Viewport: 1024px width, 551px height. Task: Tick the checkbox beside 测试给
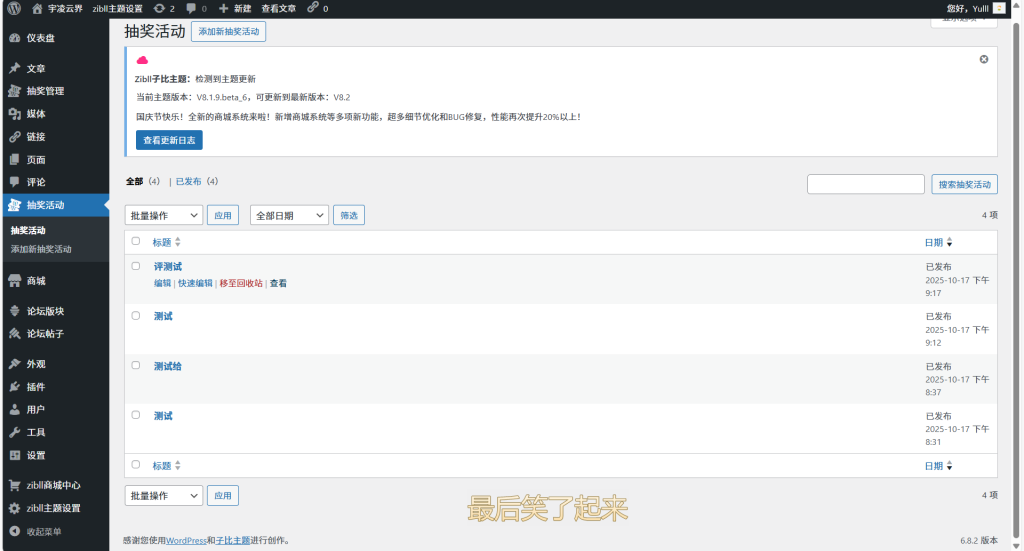coord(136,365)
